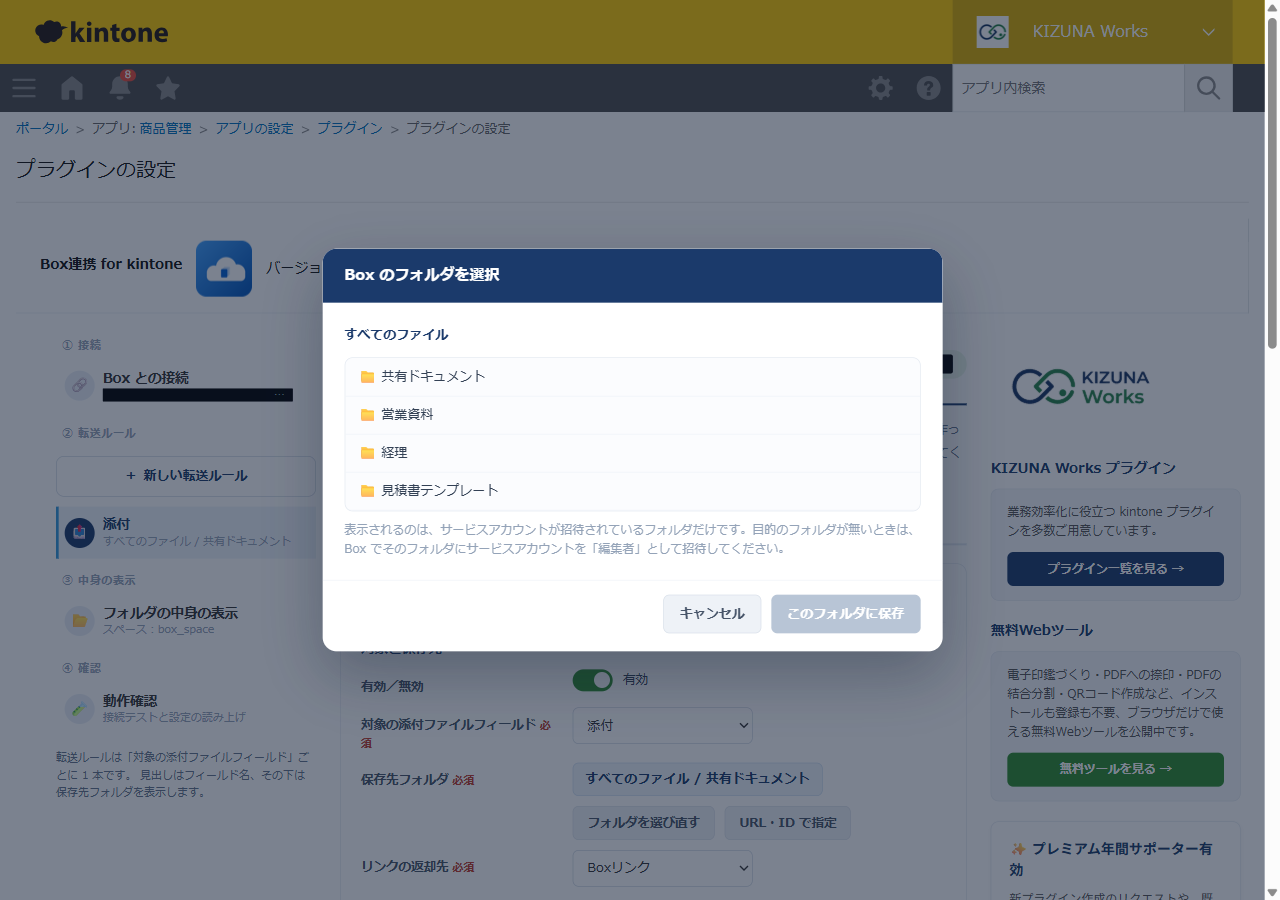Click the プラグイン一覧を見る button
1280x900 pixels.
click(x=1115, y=569)
